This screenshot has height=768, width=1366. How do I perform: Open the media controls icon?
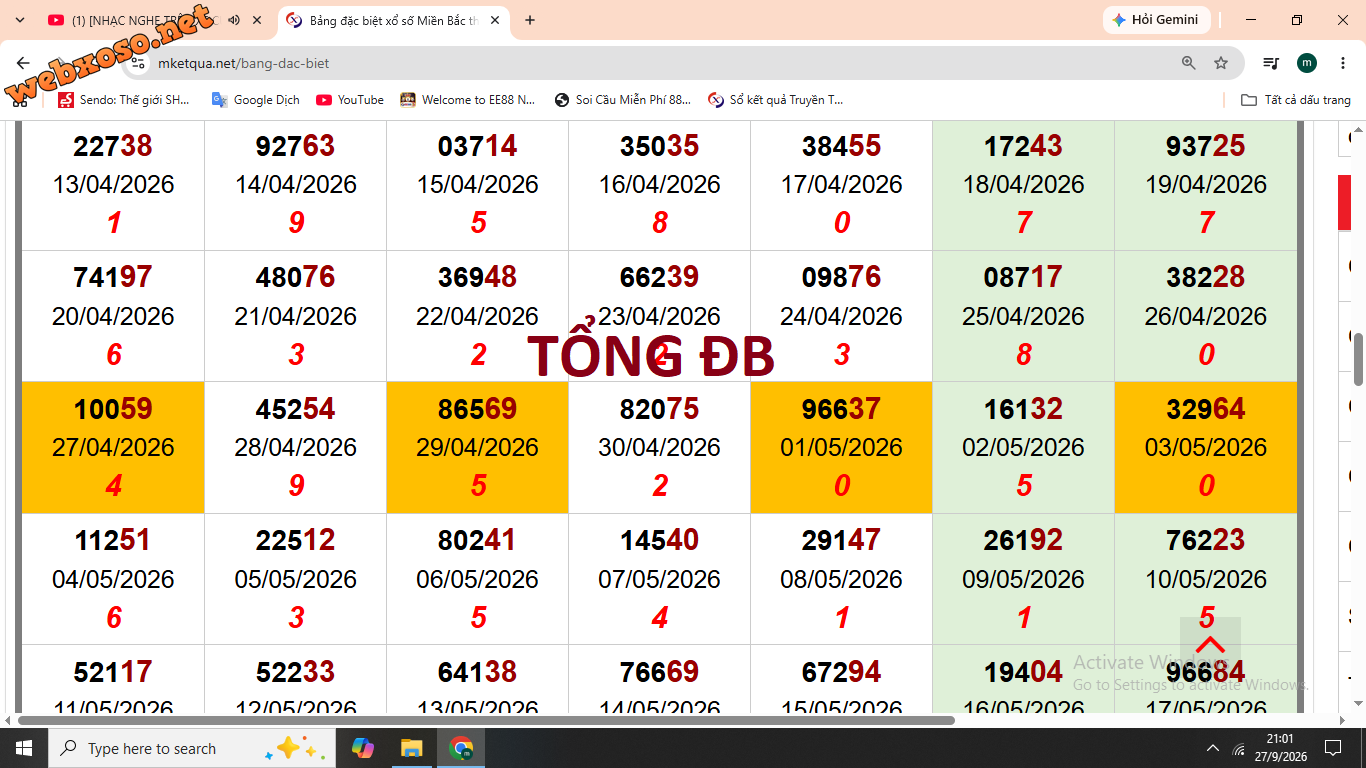(x=1271, y=63)
